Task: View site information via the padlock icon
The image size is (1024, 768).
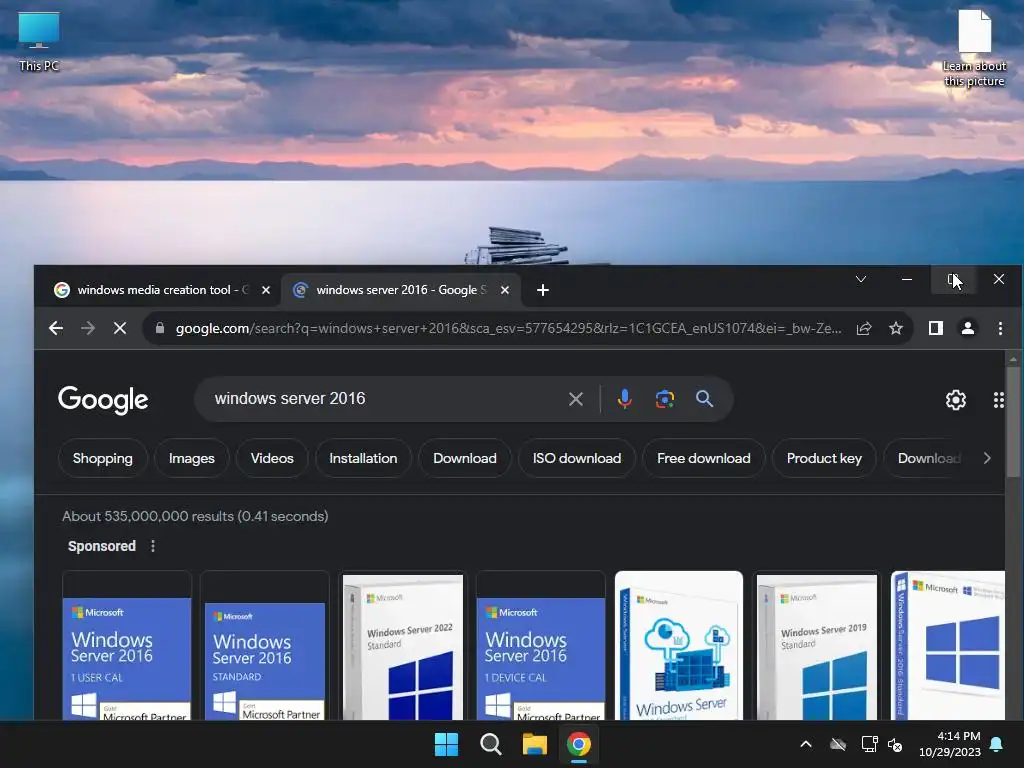Action: [160, 328]
